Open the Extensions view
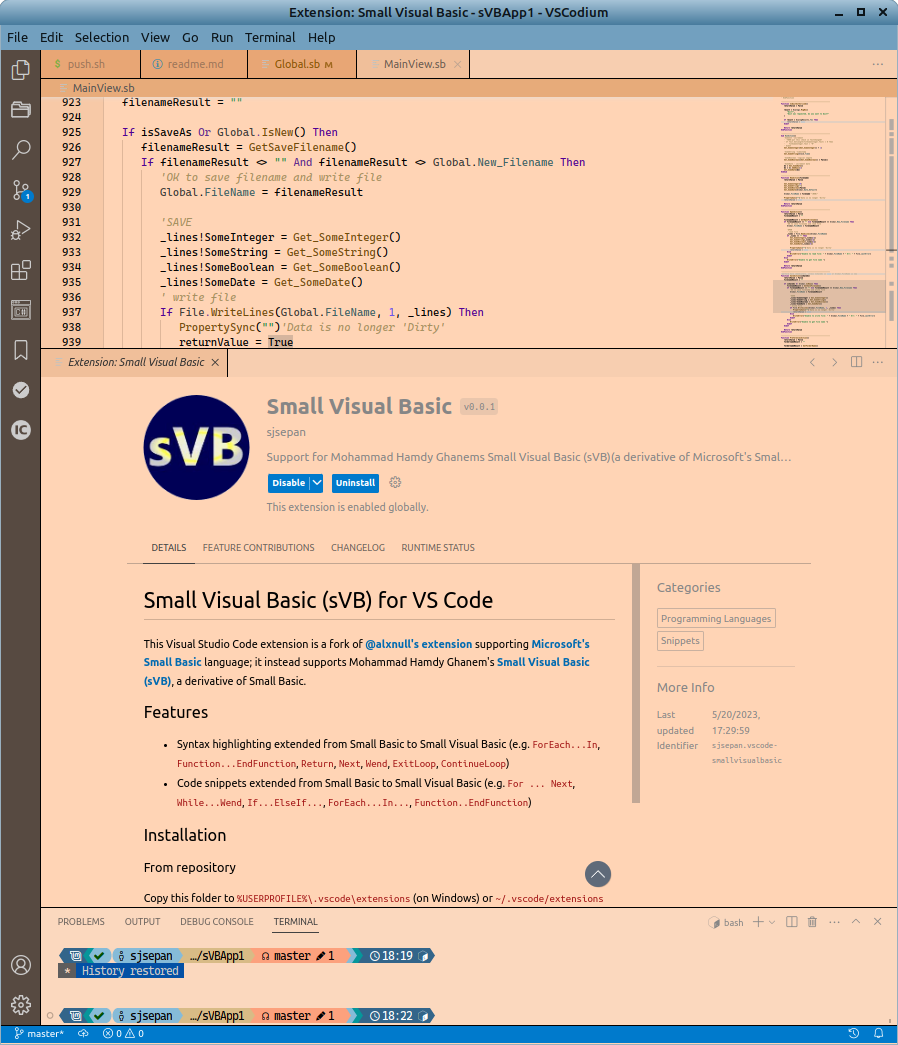The width and height of the screenshot is (898, 1045). click(20, 270)
